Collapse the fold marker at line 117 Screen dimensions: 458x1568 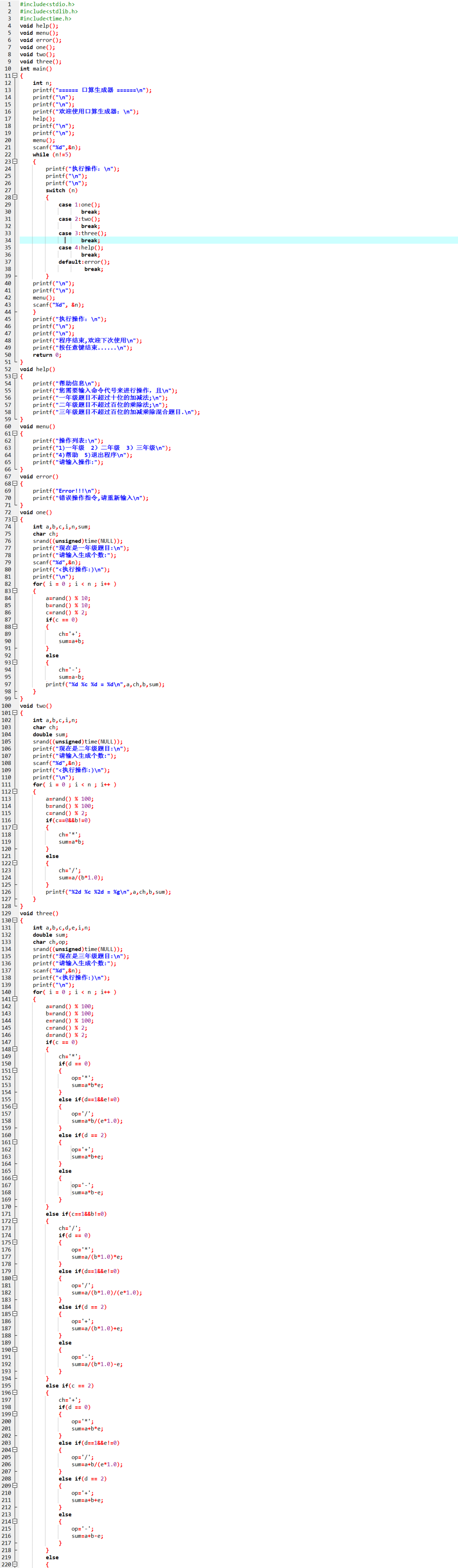(x=15, y=827)
